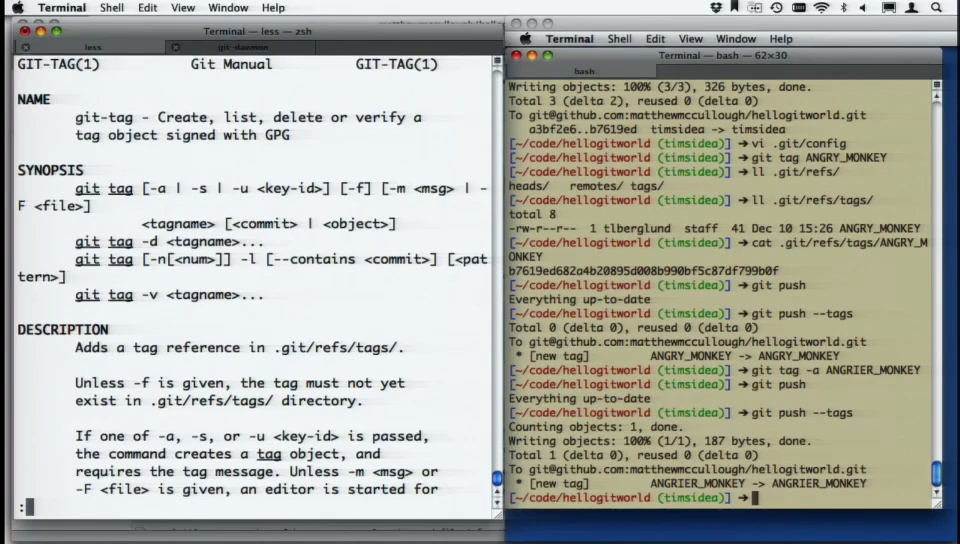Click the 'Terminal — bash — 62×30' window title
Image resolution: width=960 pixels, height=544 pixels.
tap(722, 55)
